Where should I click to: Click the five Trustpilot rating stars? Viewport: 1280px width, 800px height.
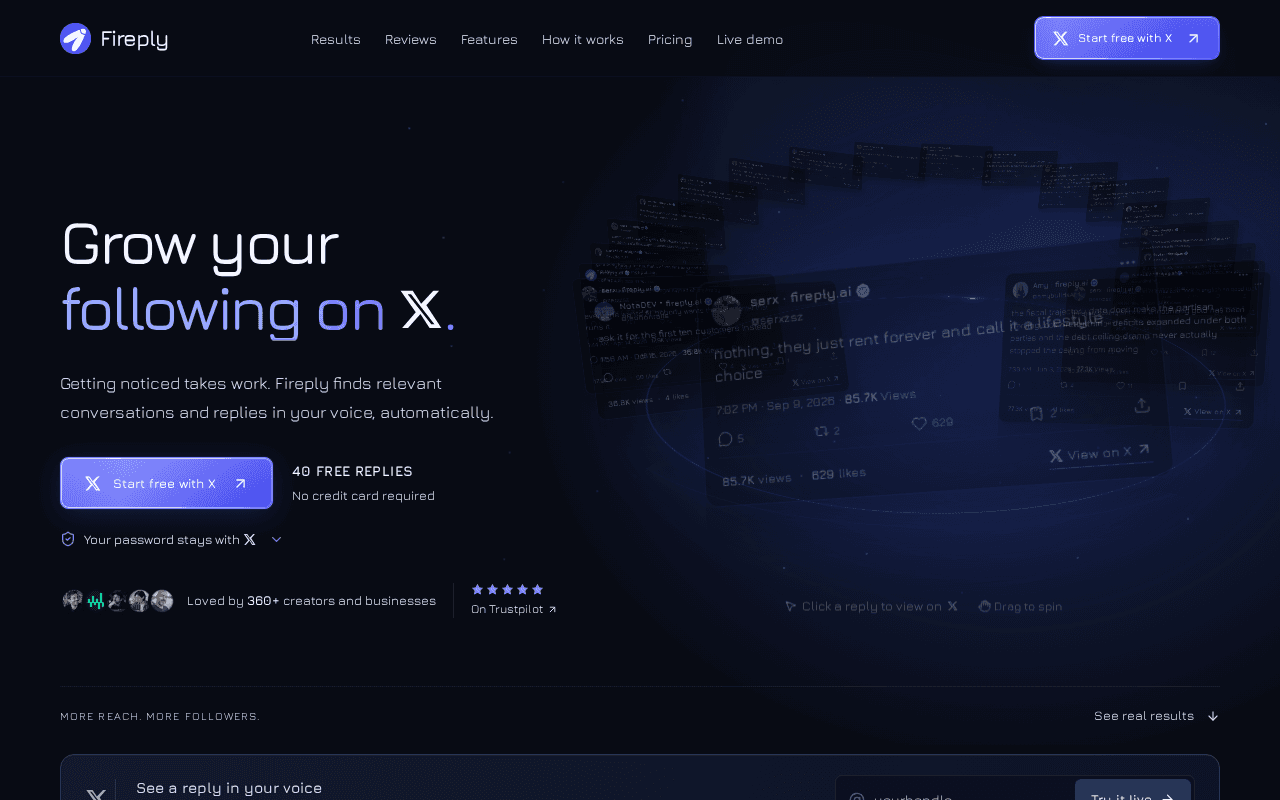[507, 589]
